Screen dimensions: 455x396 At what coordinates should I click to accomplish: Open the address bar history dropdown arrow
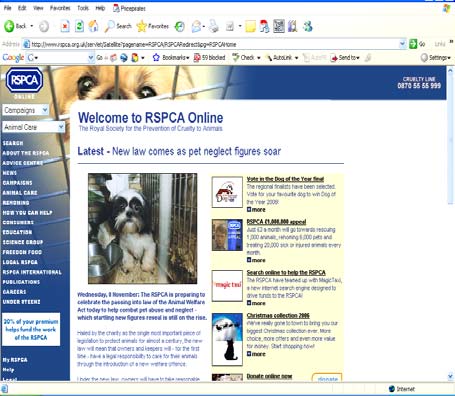click(402, 44)
